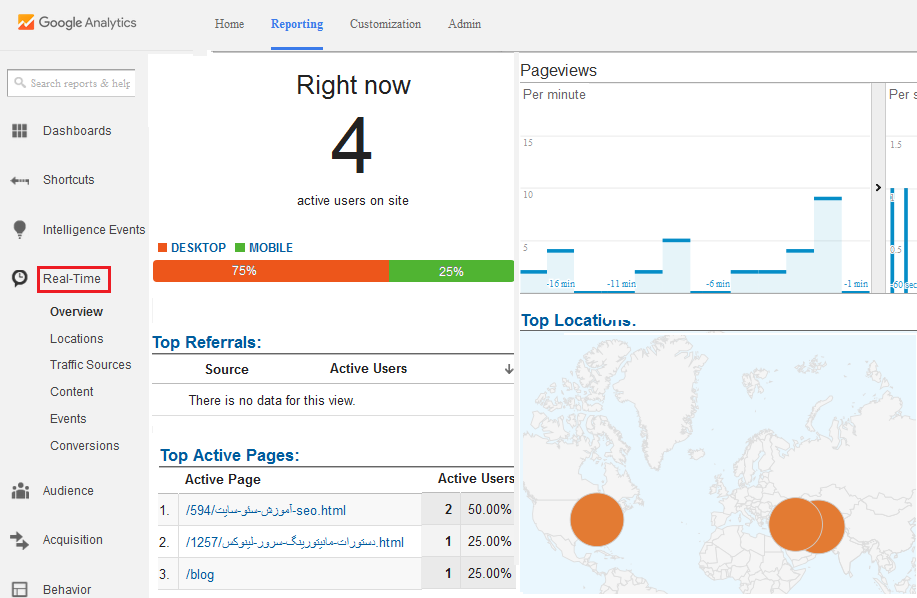Image resolution: width=917 pixels, height=598 pixels.
Task: Click the Active Page column header
Action: coord(223,479)
